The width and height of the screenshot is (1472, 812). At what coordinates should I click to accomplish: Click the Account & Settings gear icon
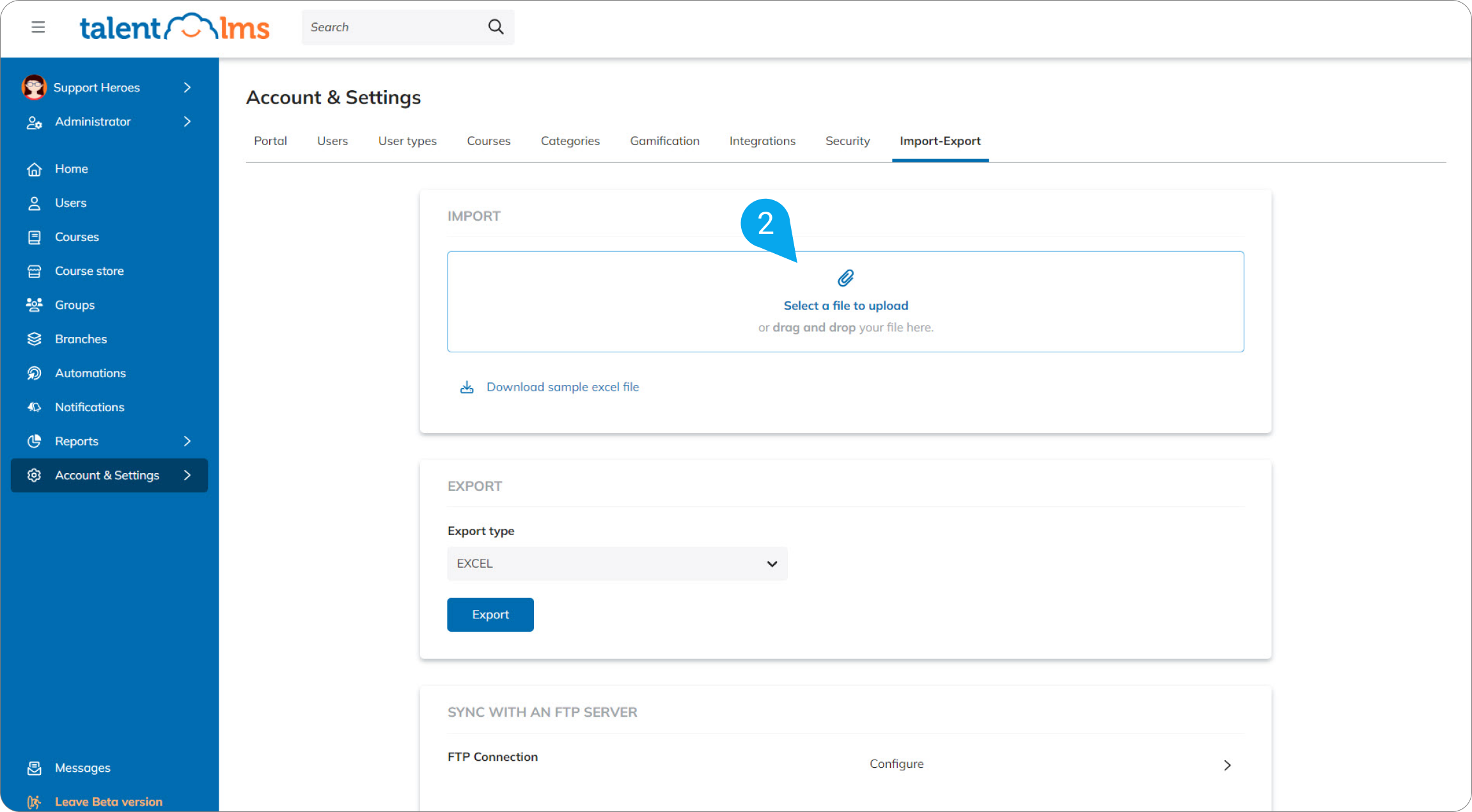coord(35,475)
